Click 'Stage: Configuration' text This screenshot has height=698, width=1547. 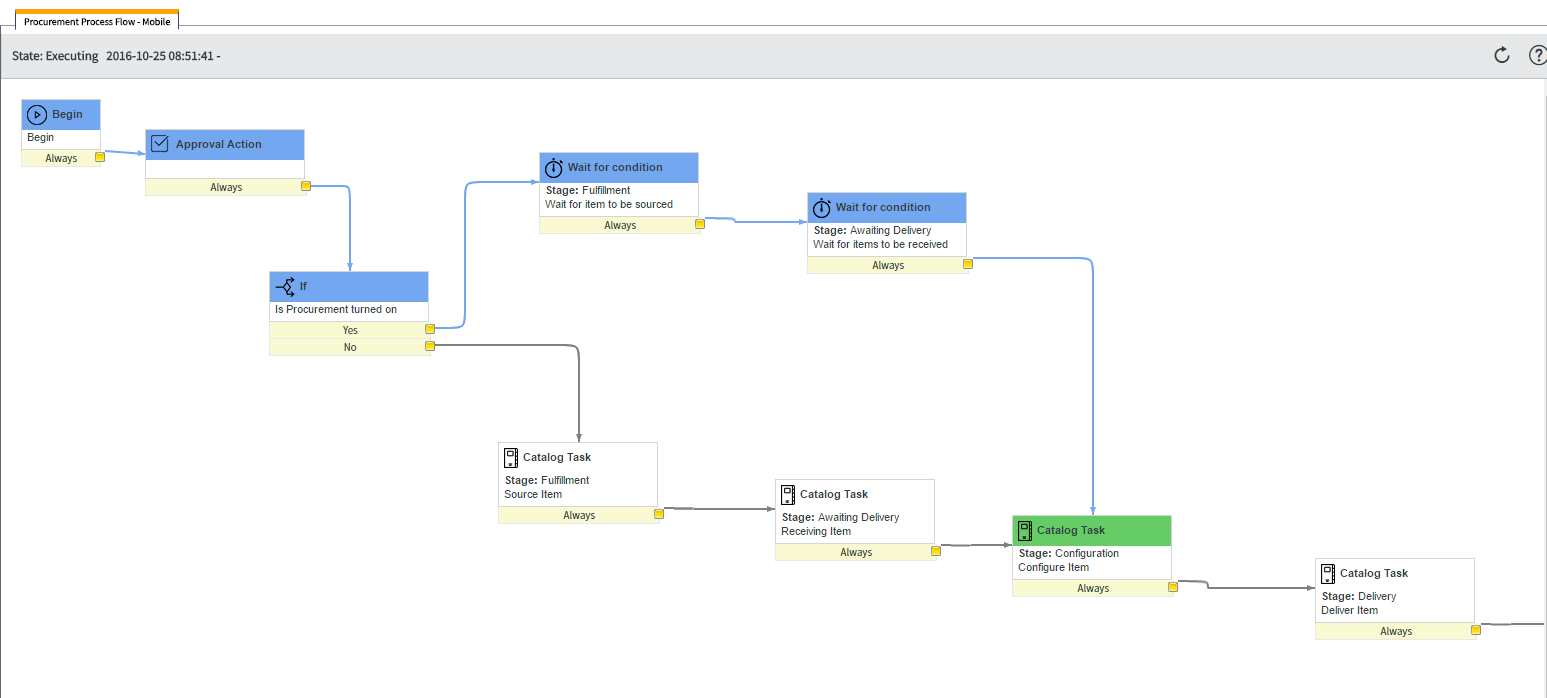point(1069,553)
